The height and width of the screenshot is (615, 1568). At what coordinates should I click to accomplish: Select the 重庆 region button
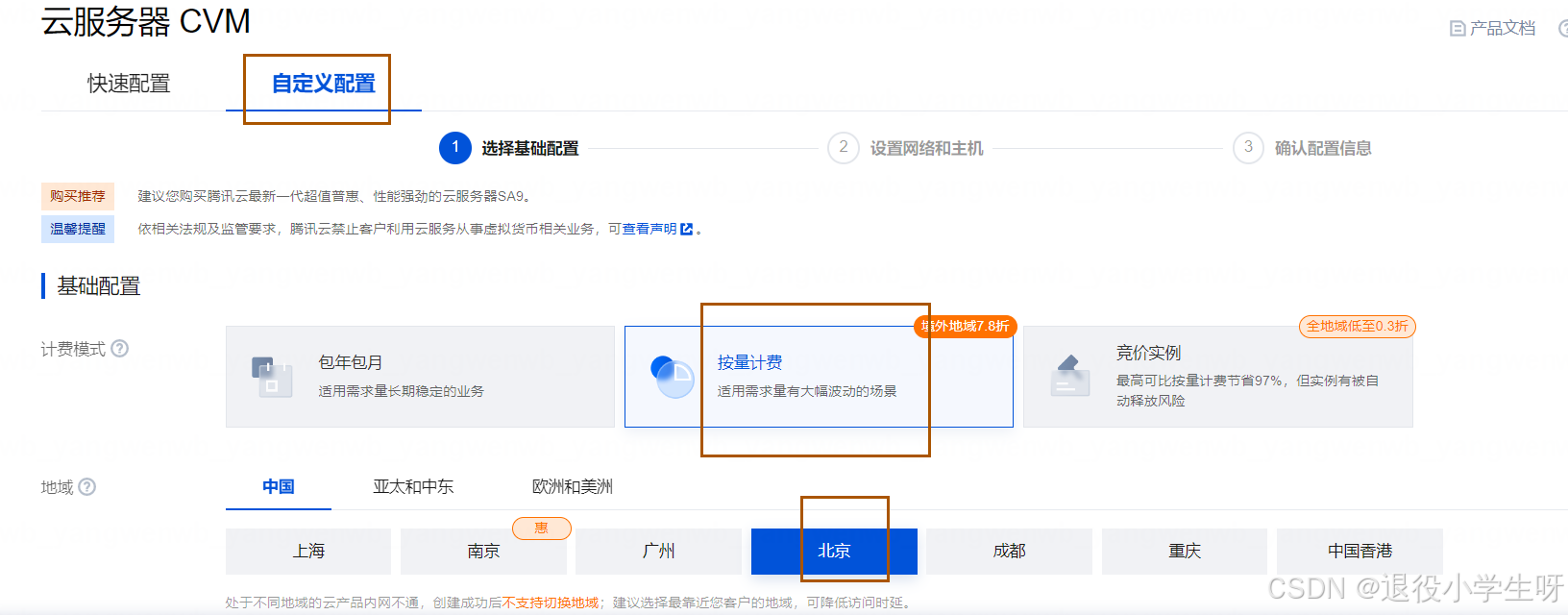pos(1185,552)
